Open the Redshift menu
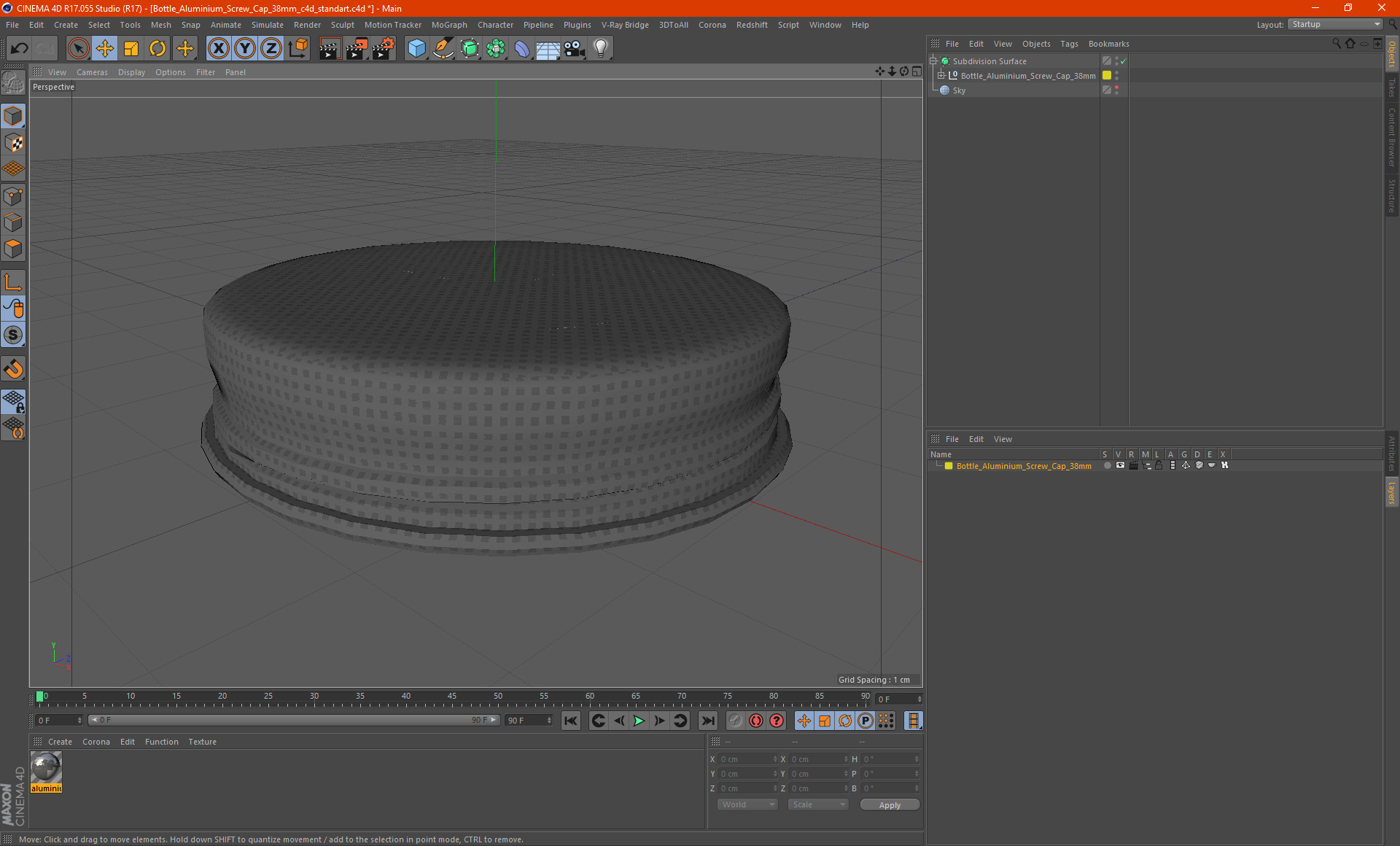1400x846 pixels. pyautogui.click(x=752, y=25)
